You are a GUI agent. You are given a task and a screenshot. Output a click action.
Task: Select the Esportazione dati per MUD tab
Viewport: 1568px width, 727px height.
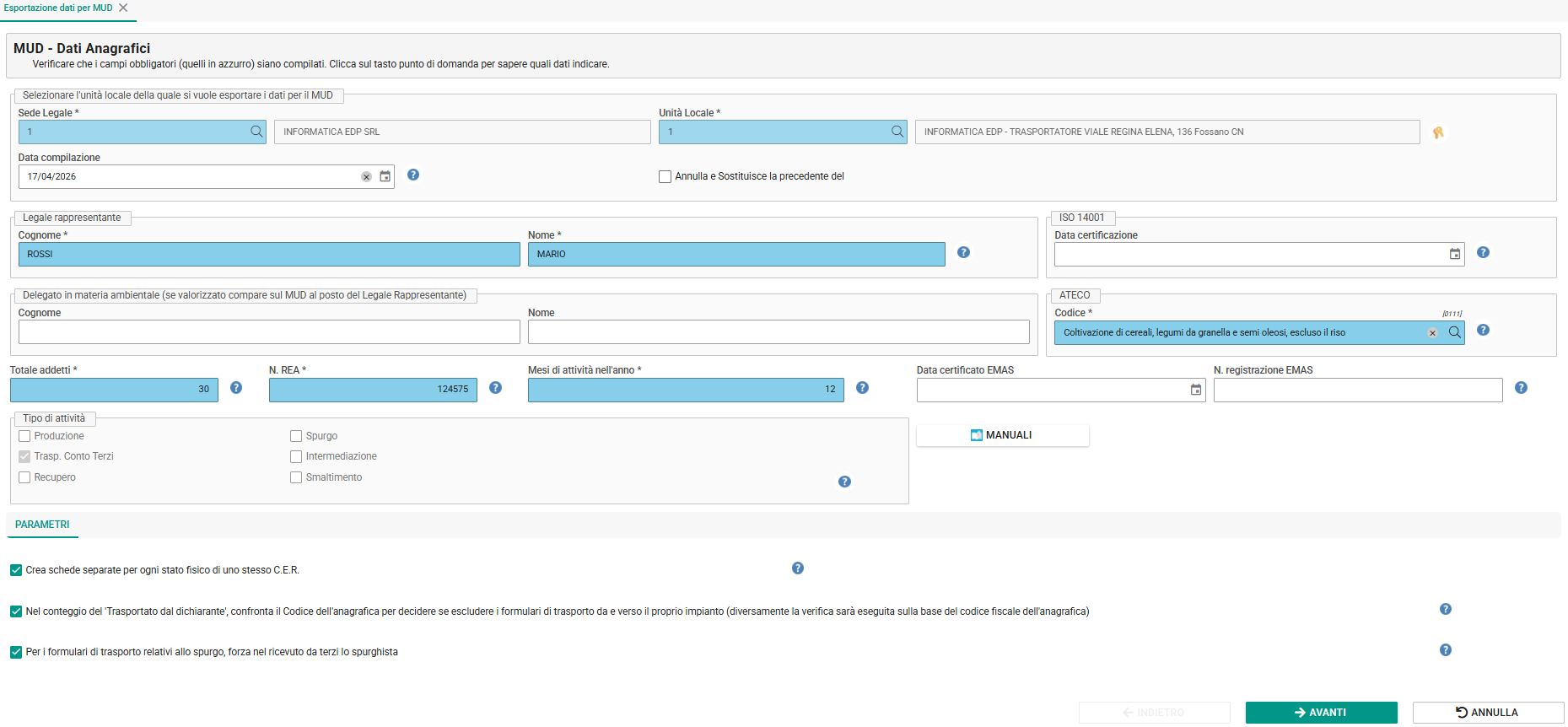point(58,8)
